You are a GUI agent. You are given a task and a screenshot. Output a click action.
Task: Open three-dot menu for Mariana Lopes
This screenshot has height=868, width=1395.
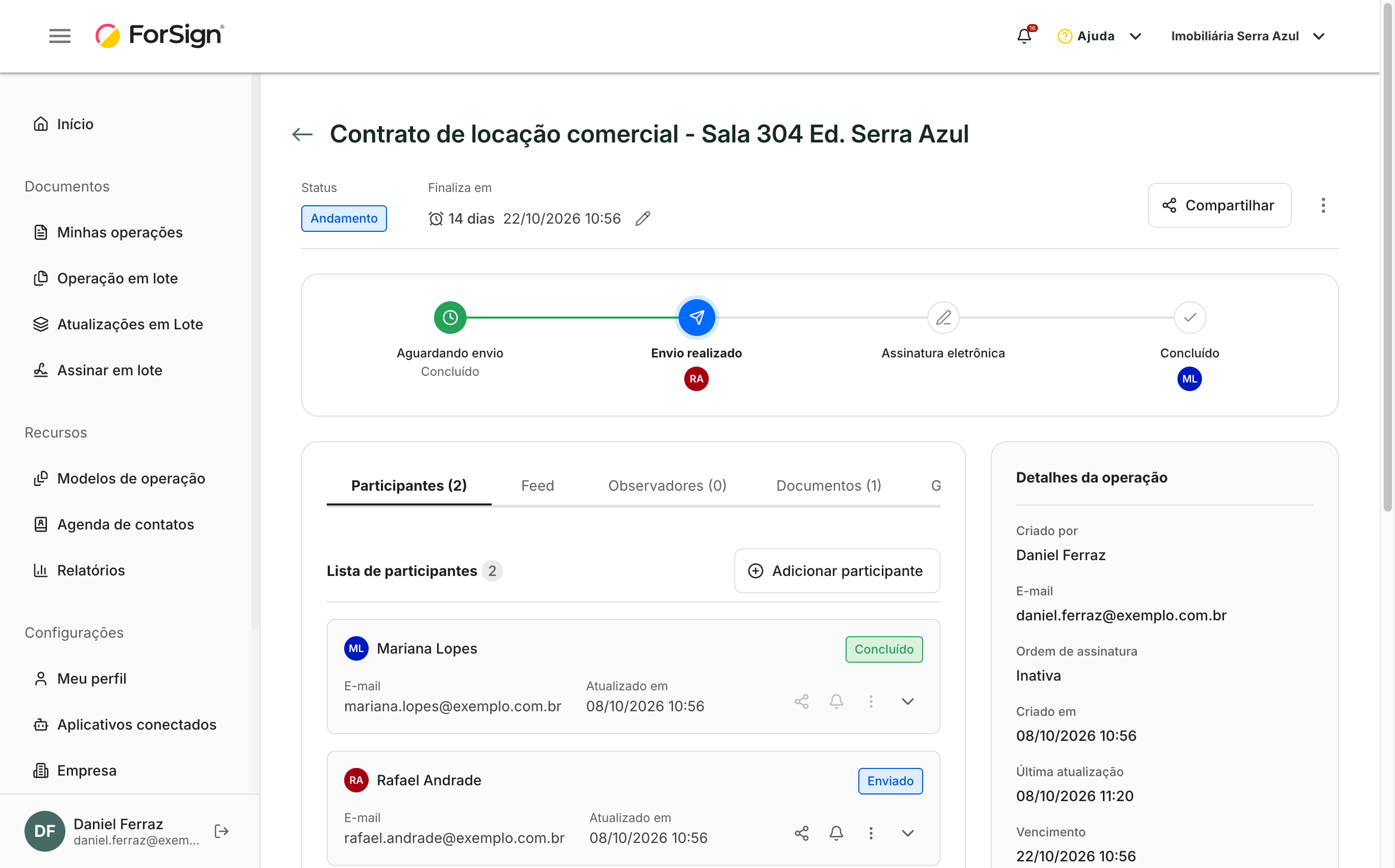pyautogui.click(x=871, y=702)
